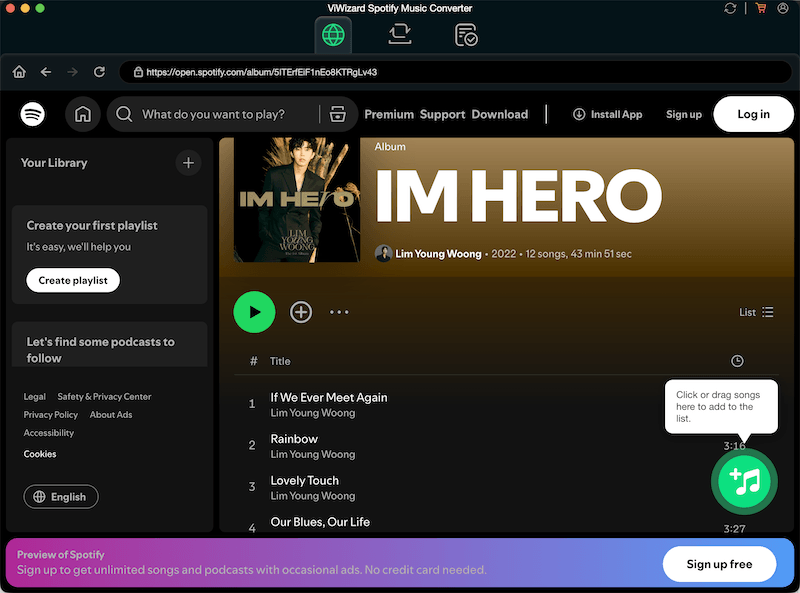Click the refresh sync icon in title bar
The height and width of the screenshot is (593, 800).
730,8
